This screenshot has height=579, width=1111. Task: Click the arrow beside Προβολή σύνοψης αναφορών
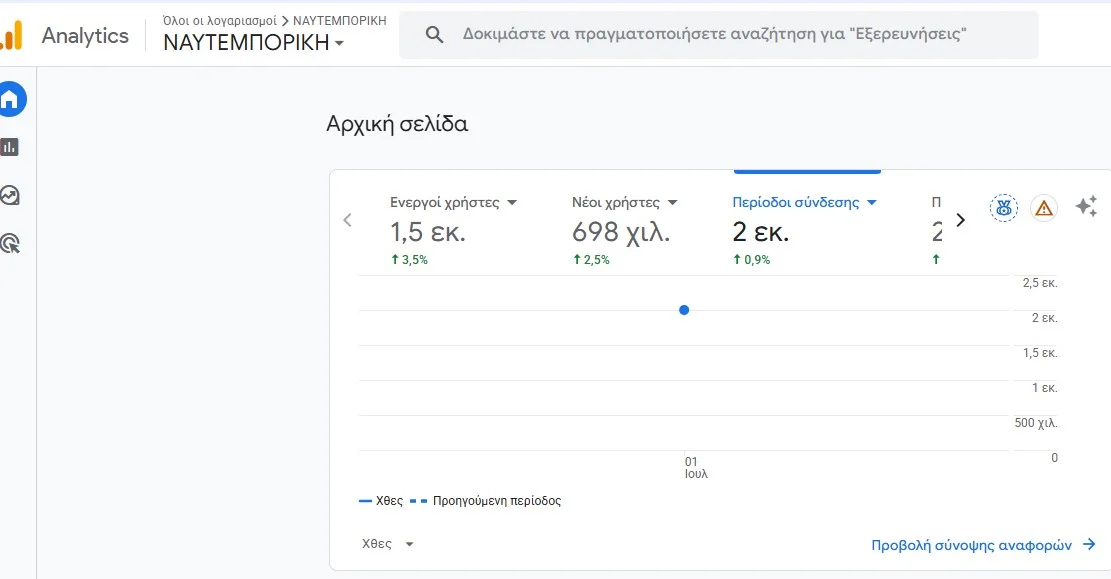(1089, 544)
